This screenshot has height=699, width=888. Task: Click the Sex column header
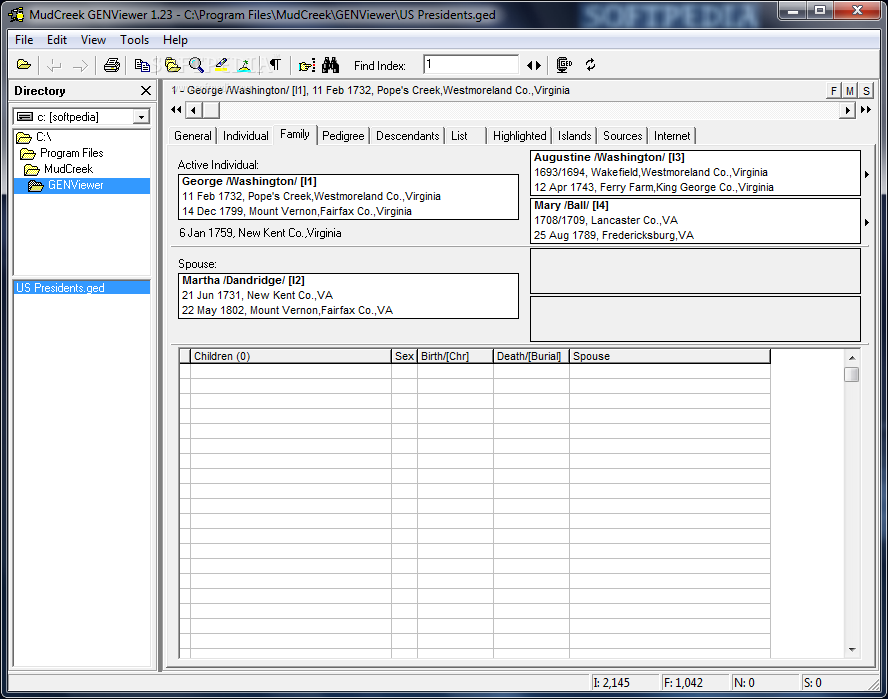click(x=404, y=356)
